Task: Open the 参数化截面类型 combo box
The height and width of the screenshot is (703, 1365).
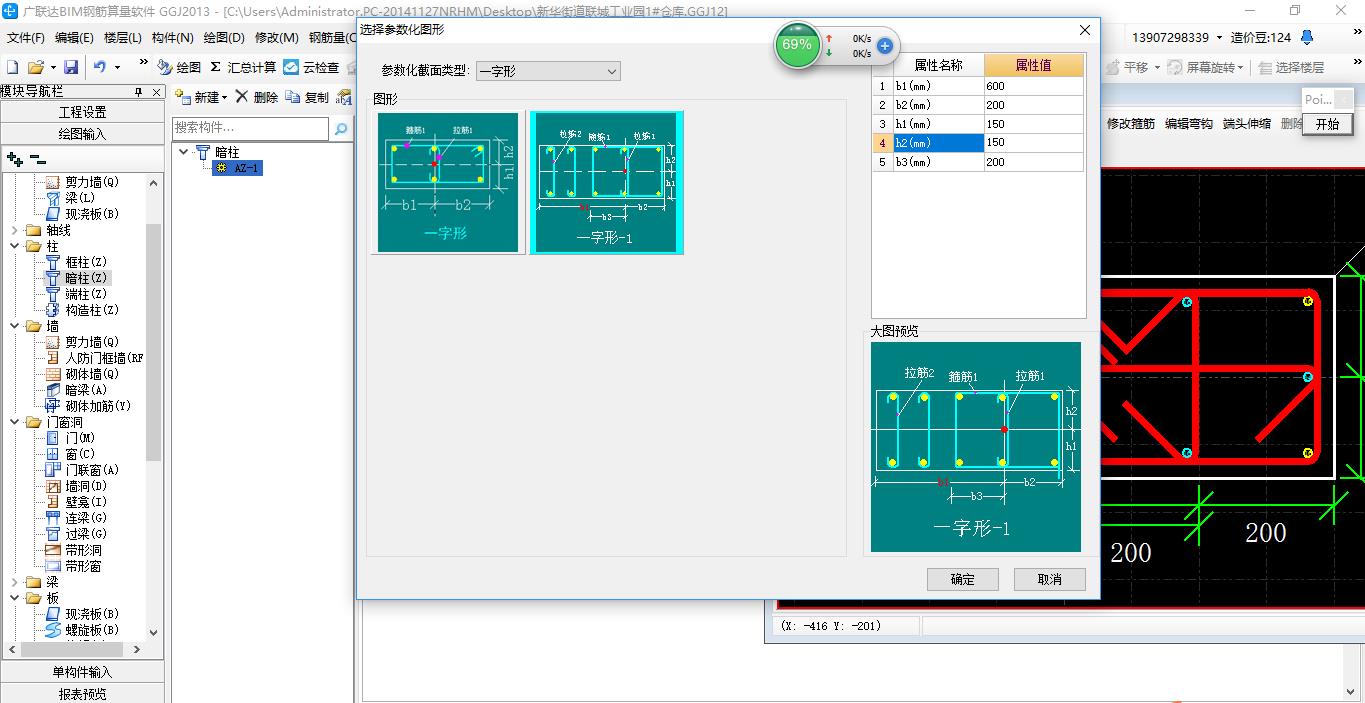Action: [548, 71]
